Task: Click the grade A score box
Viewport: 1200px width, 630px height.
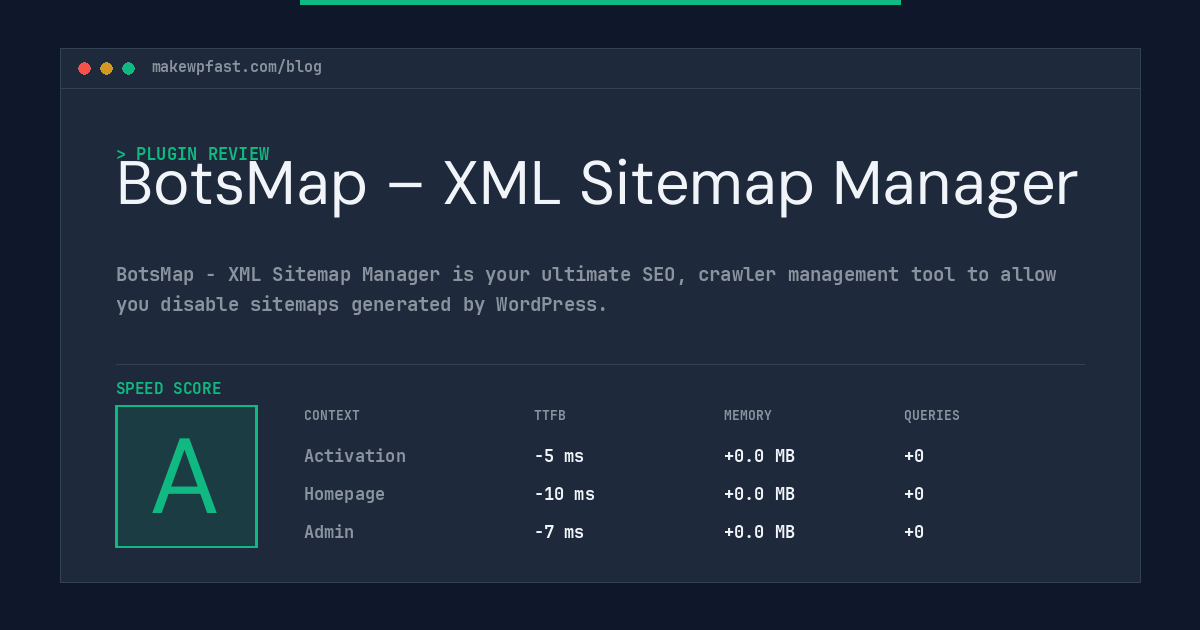Action: tap(186, 476)
